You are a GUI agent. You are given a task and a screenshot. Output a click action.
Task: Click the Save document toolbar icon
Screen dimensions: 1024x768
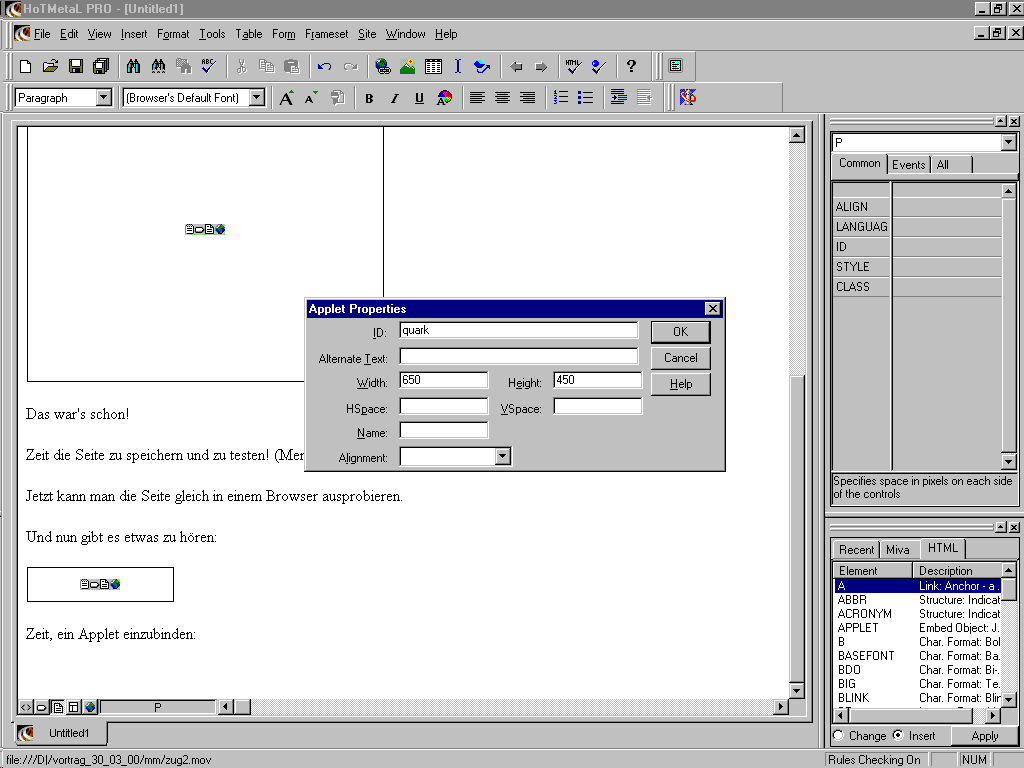point(75,67)
